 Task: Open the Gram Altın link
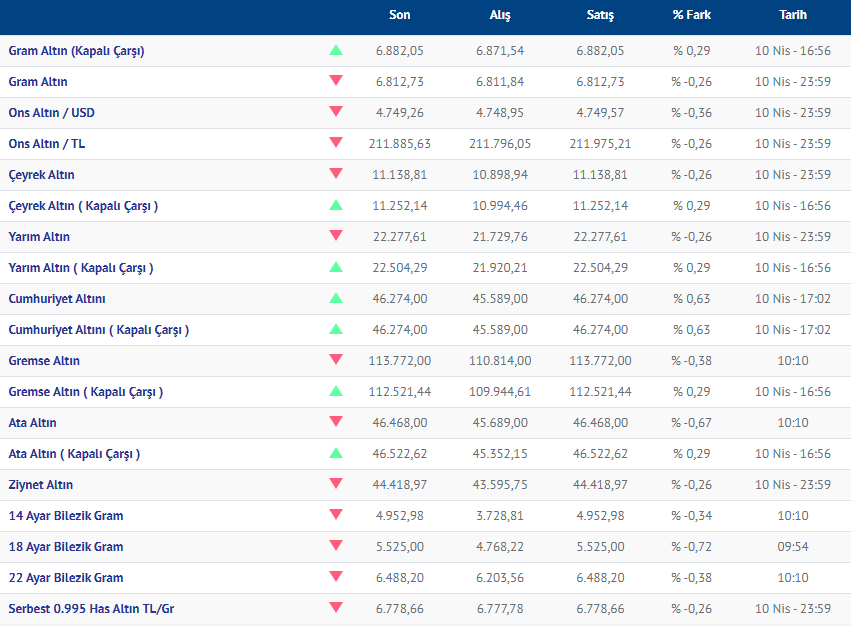(38, 82)
